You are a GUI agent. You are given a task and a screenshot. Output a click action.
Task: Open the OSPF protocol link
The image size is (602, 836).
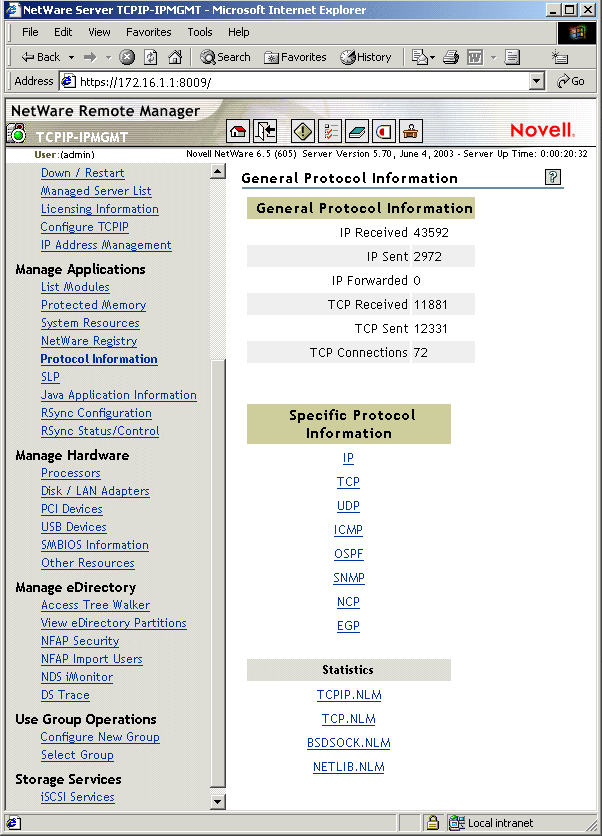349,554
